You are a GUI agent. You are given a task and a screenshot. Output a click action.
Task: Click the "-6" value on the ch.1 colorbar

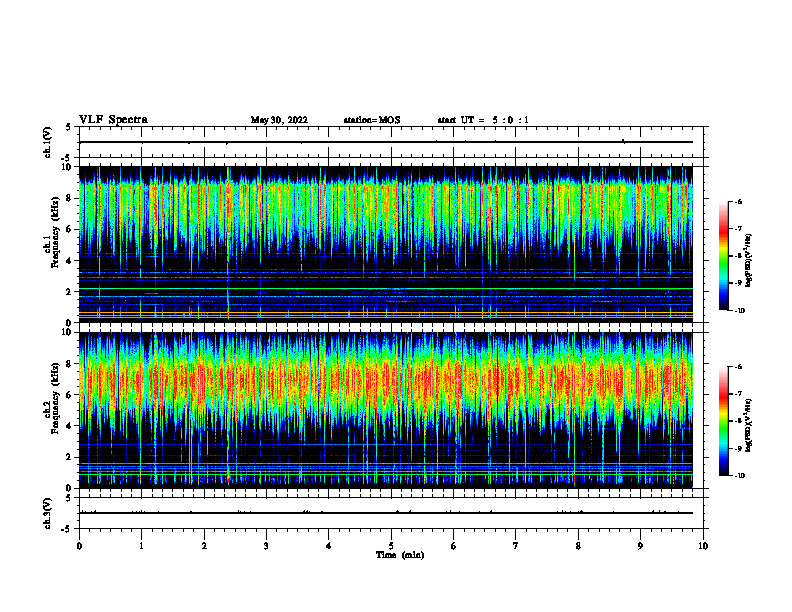click(x=738, y=201)
